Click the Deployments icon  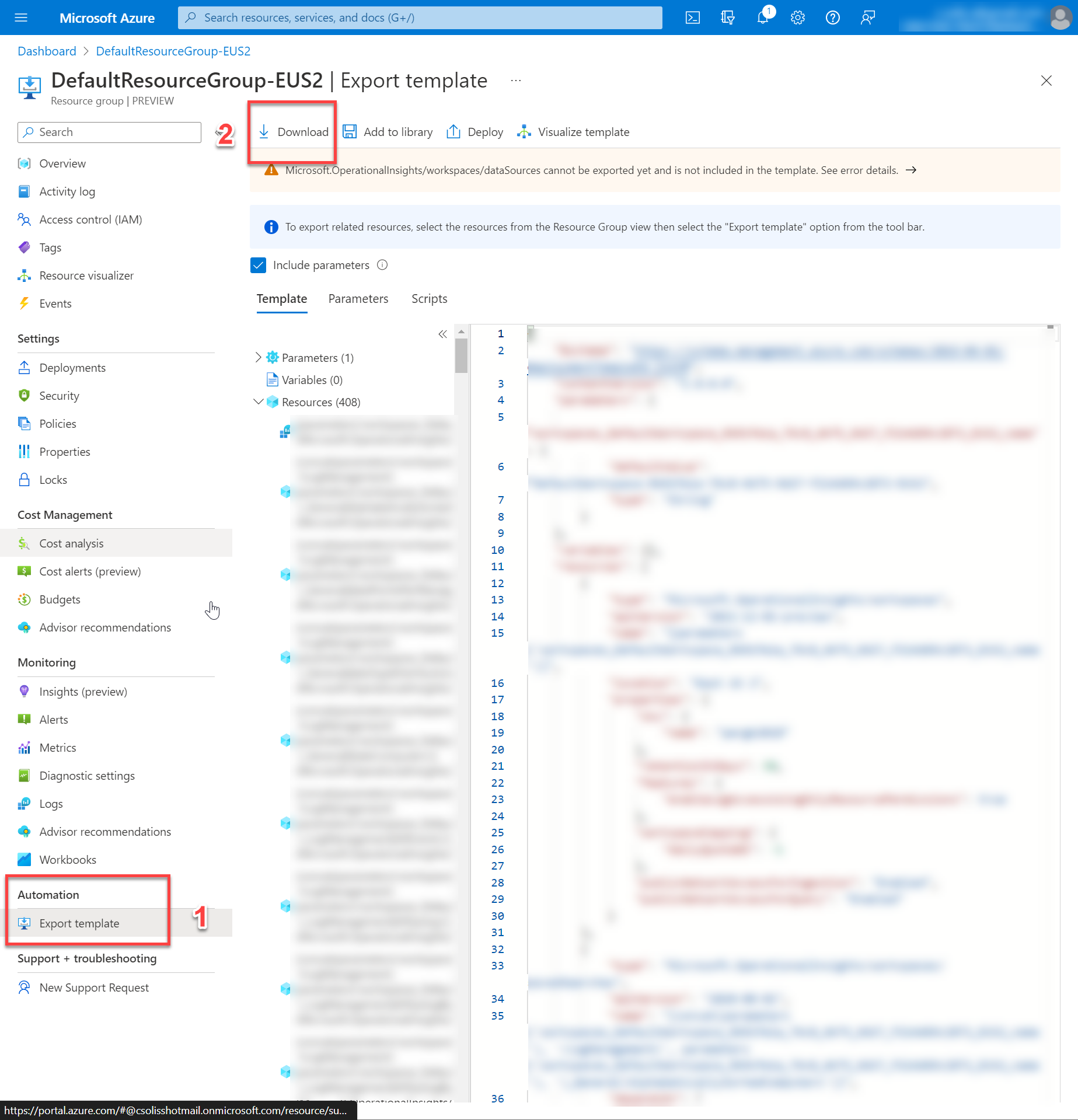(x=24, y=368)
